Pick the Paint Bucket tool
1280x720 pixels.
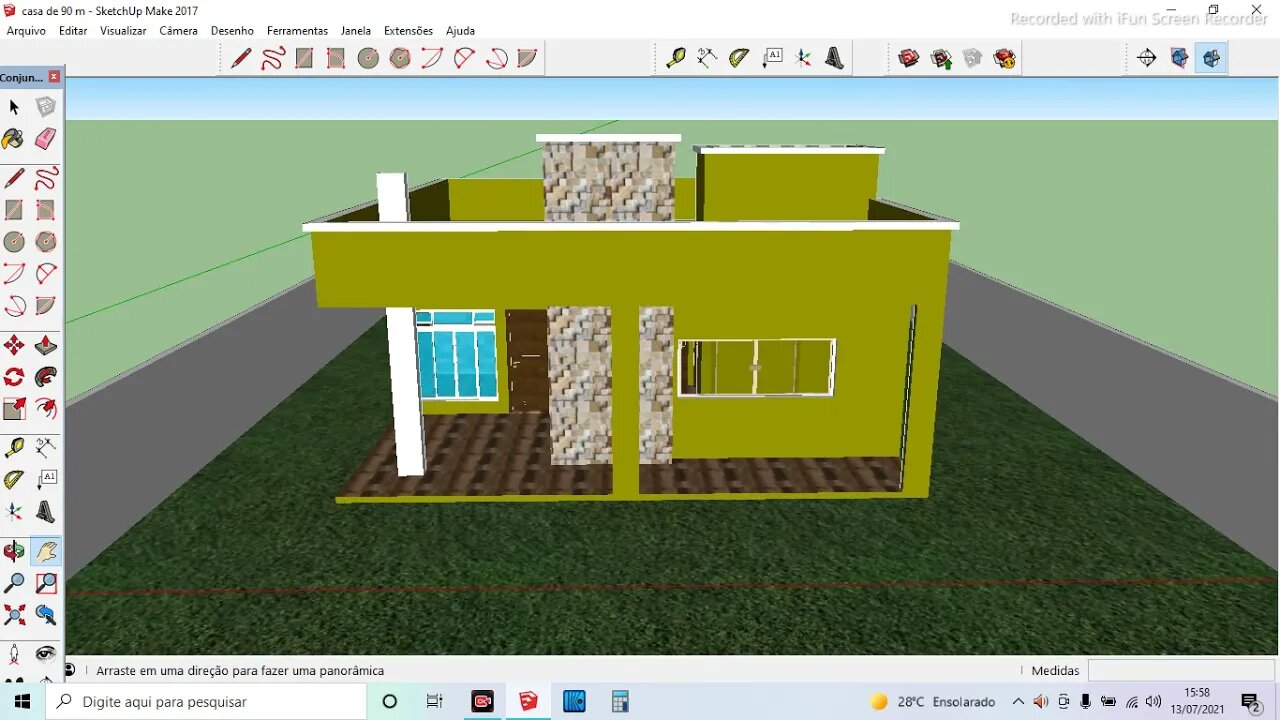pos(14,139)
